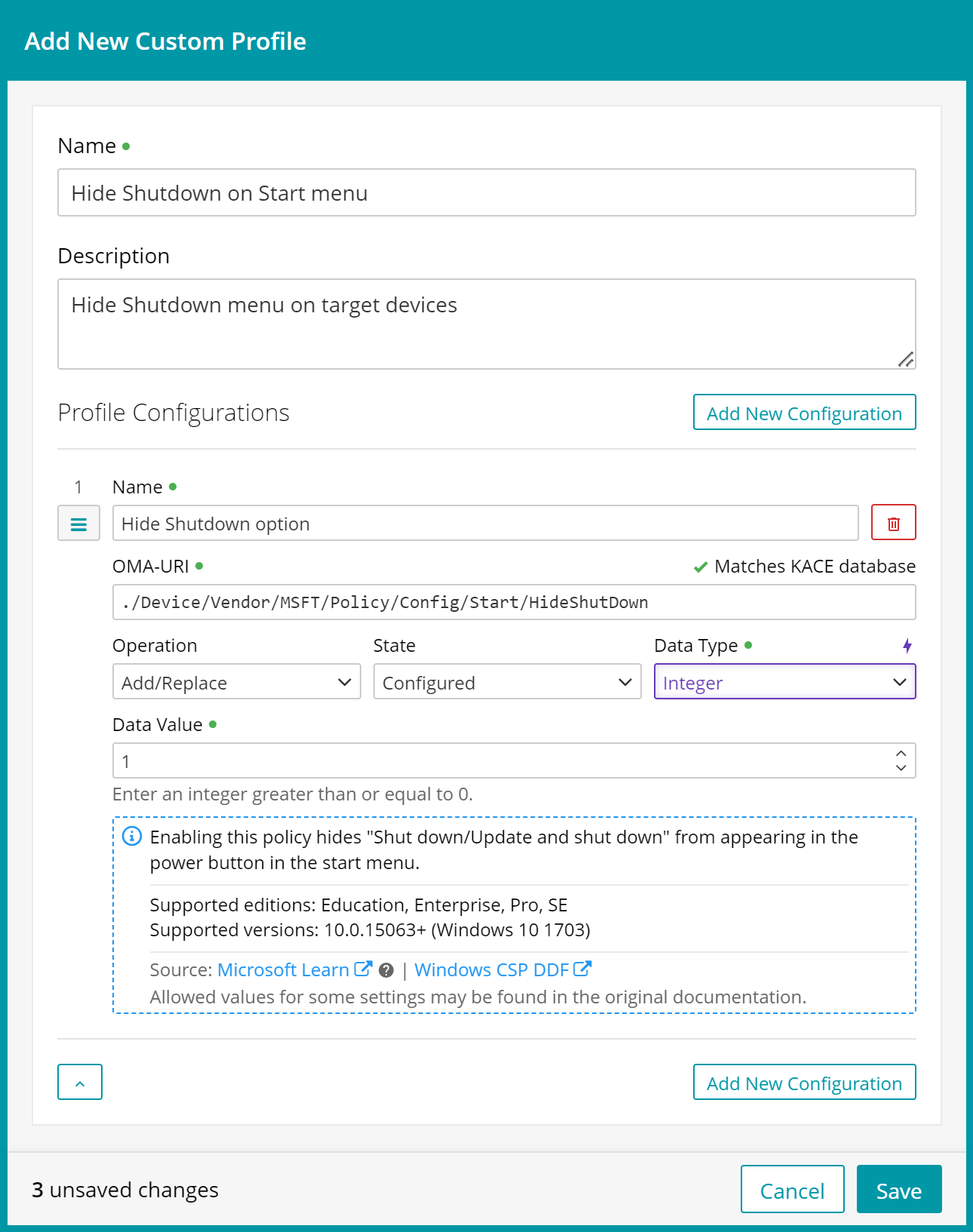
Task: Increment Data Value with up arrow
Action: 901,754
